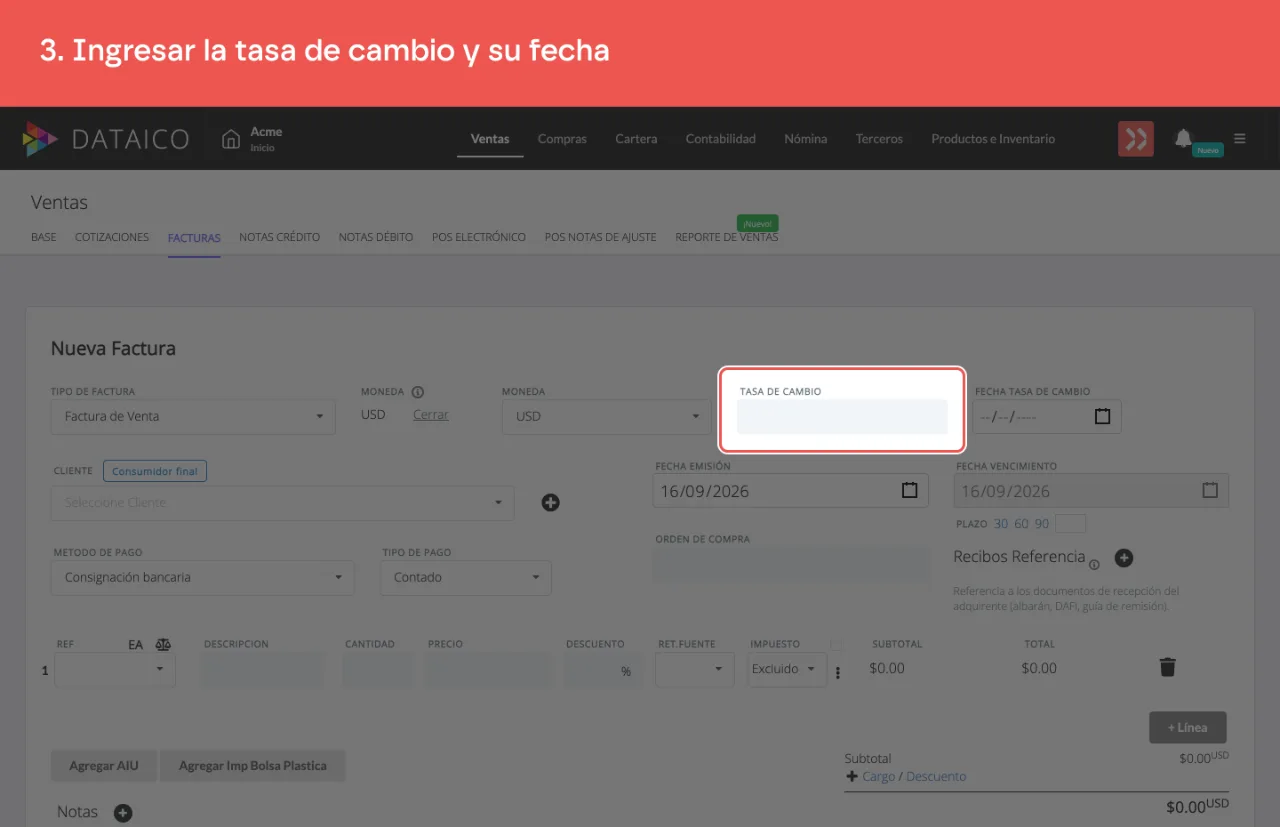Screen dimensions: 1280x827
Task: Click Consumidor final button
Action: point(155,471)
